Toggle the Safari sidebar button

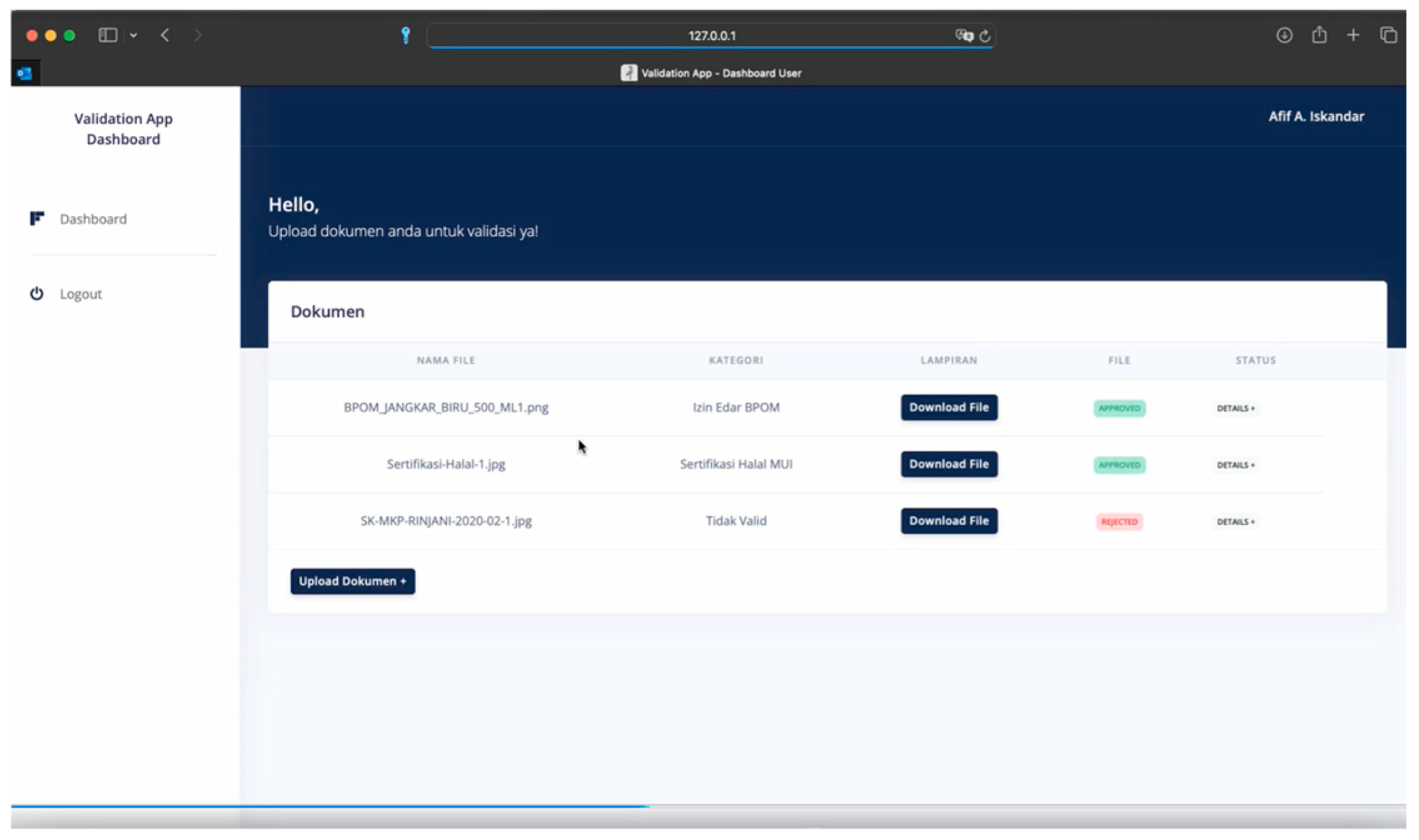[x=108, y=36]
